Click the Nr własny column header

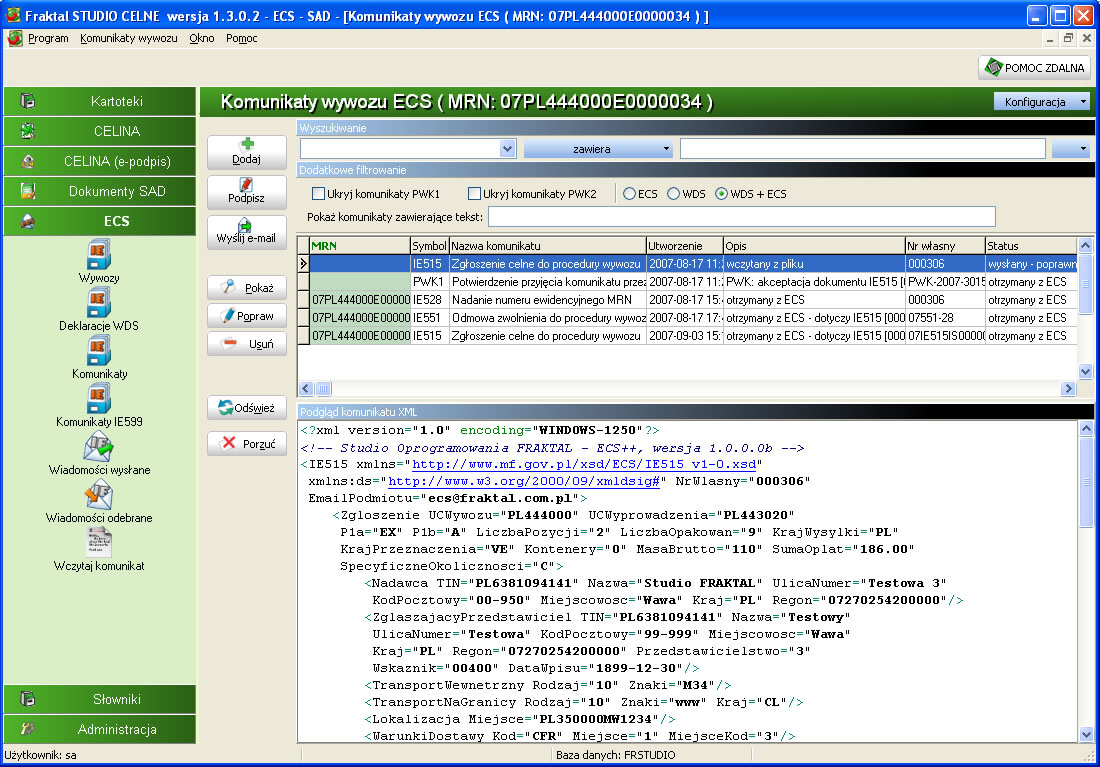point(945,246)
